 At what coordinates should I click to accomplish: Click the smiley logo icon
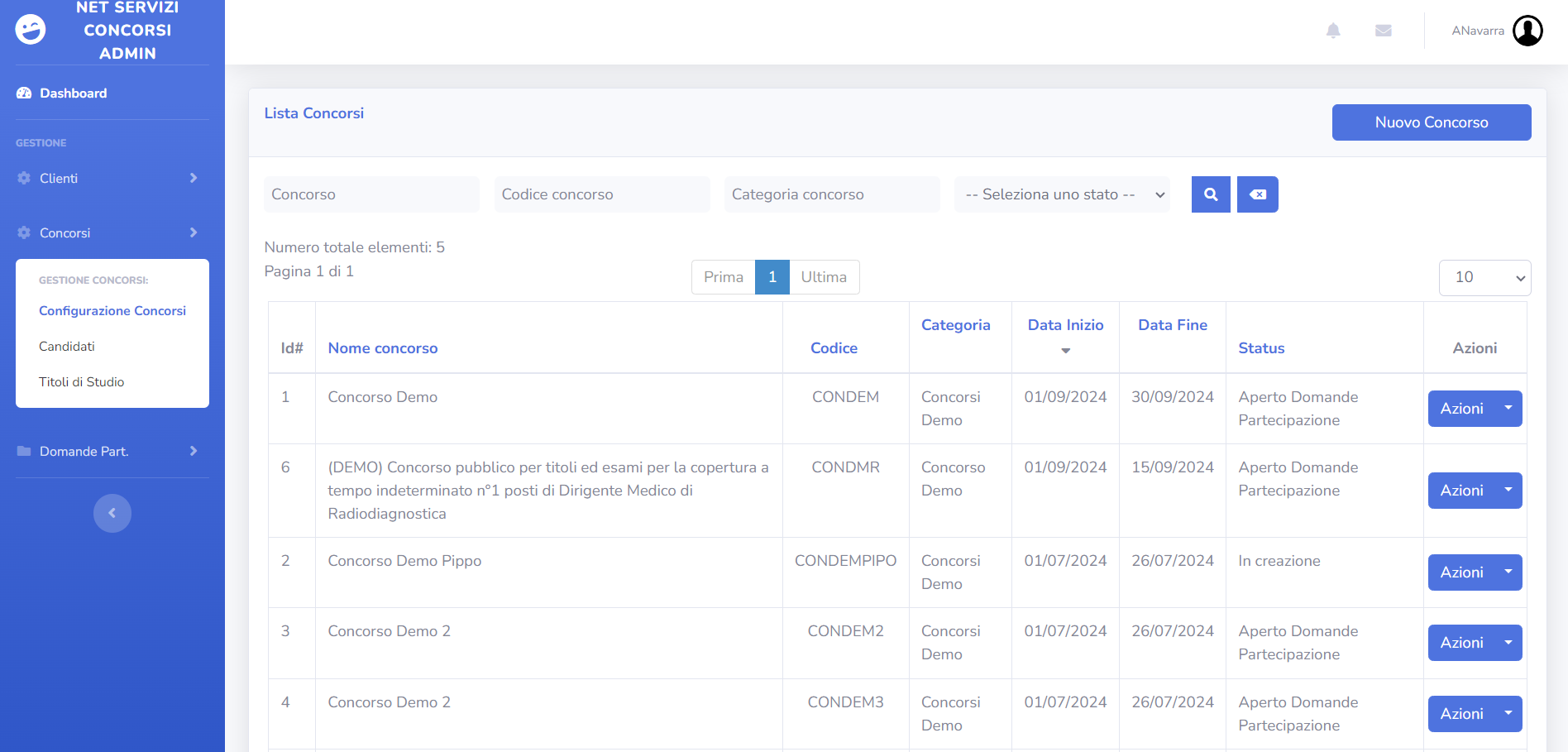(x=31, y=30)
